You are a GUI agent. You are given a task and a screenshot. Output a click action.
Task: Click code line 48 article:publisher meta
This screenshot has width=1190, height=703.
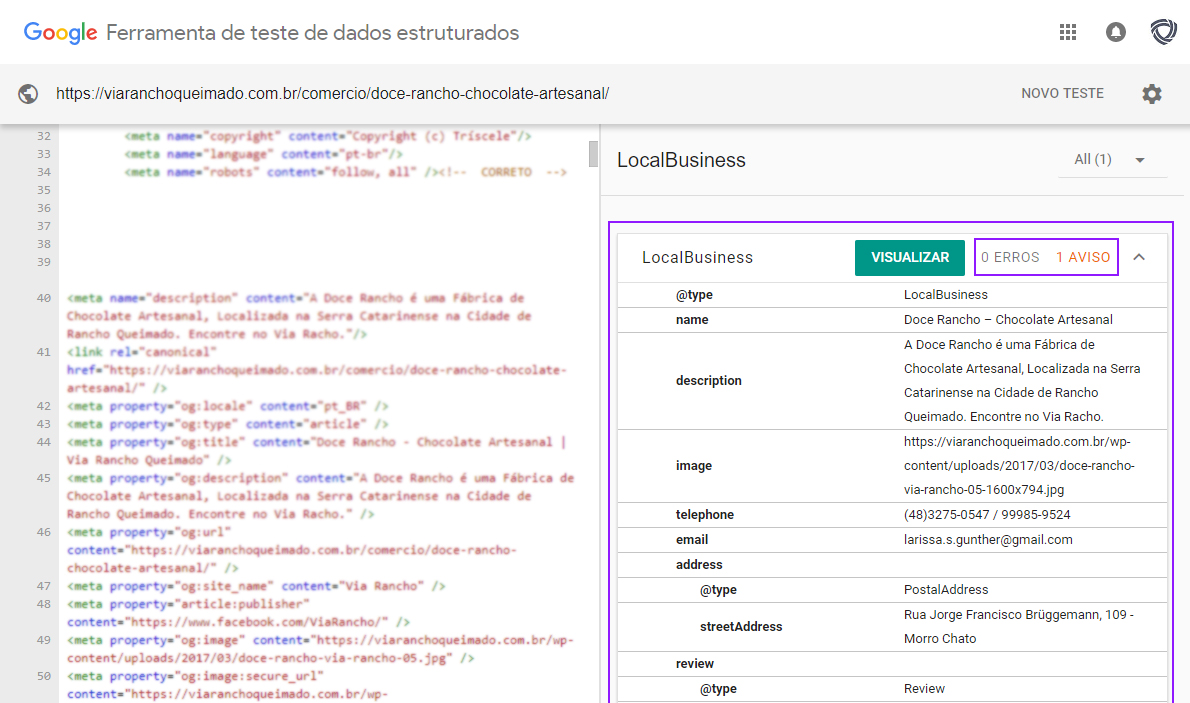238,613
